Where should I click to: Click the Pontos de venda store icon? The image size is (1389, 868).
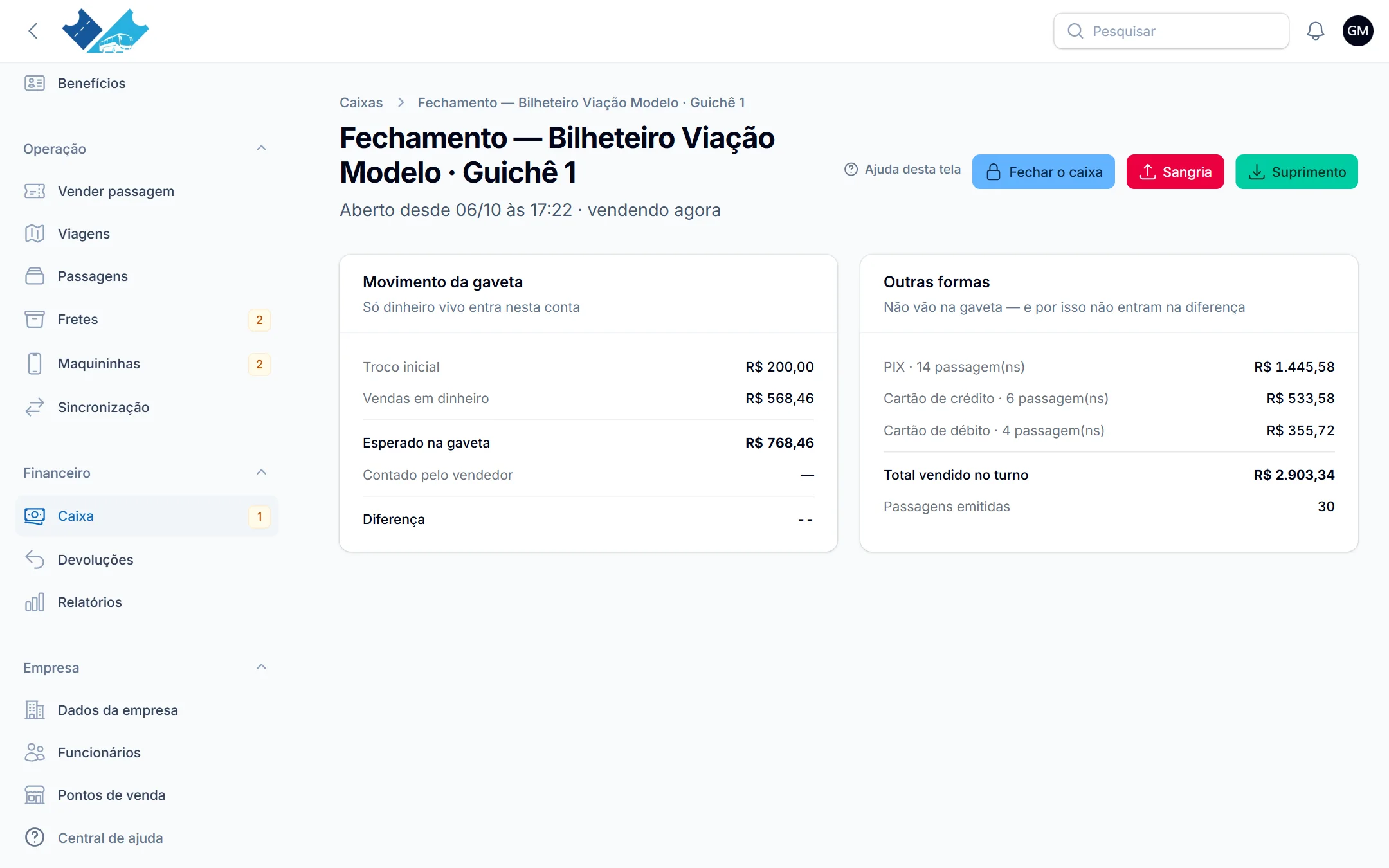(35, 795)
